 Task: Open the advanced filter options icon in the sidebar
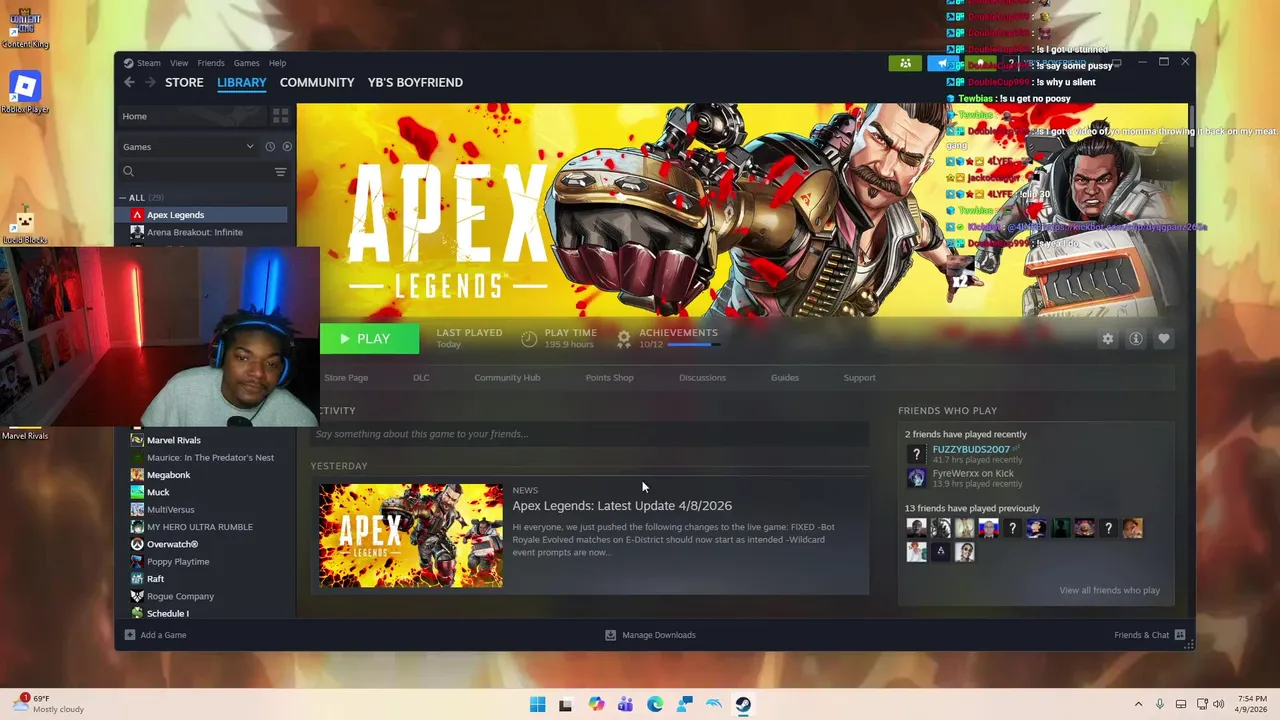(280, 172)
